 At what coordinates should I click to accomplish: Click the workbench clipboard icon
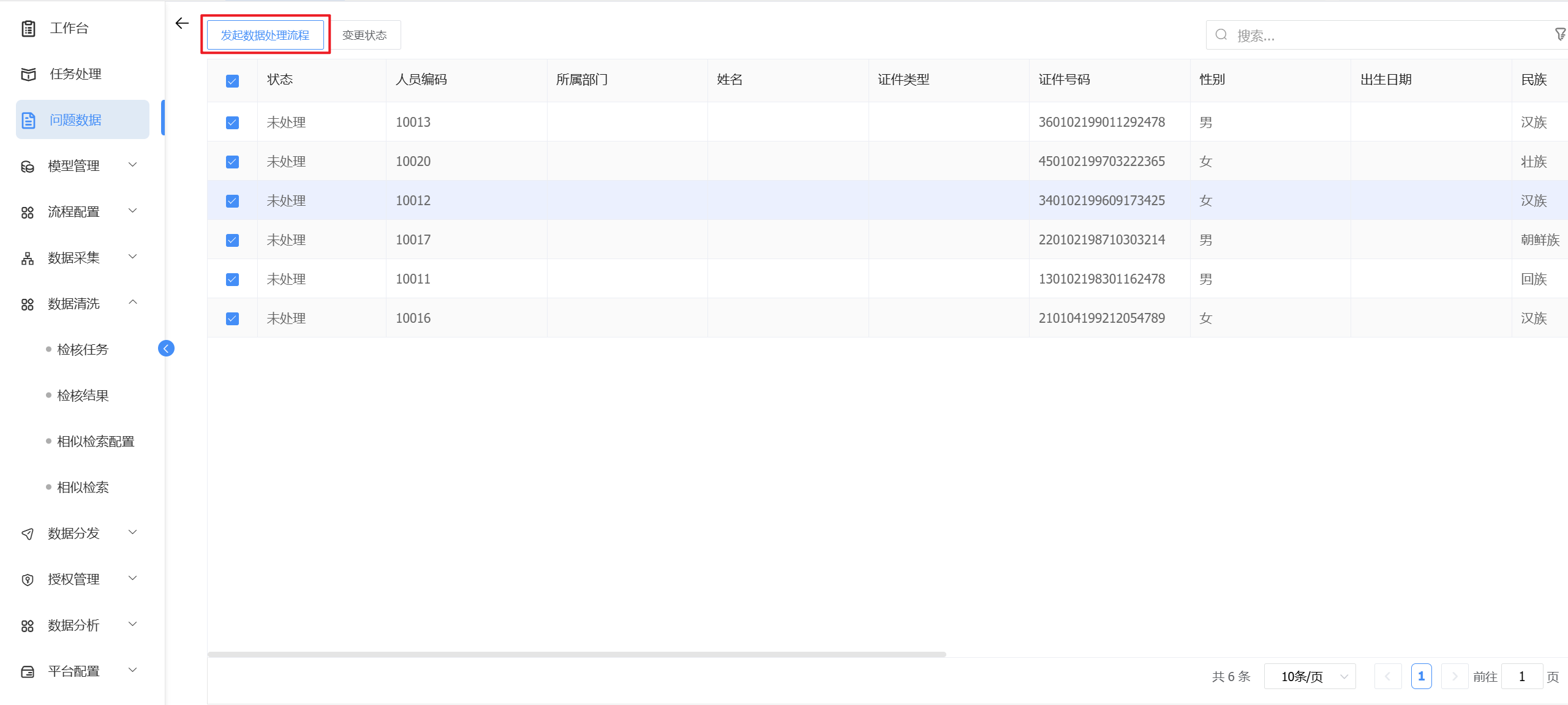pyautogui.click(x=28, y=28)
